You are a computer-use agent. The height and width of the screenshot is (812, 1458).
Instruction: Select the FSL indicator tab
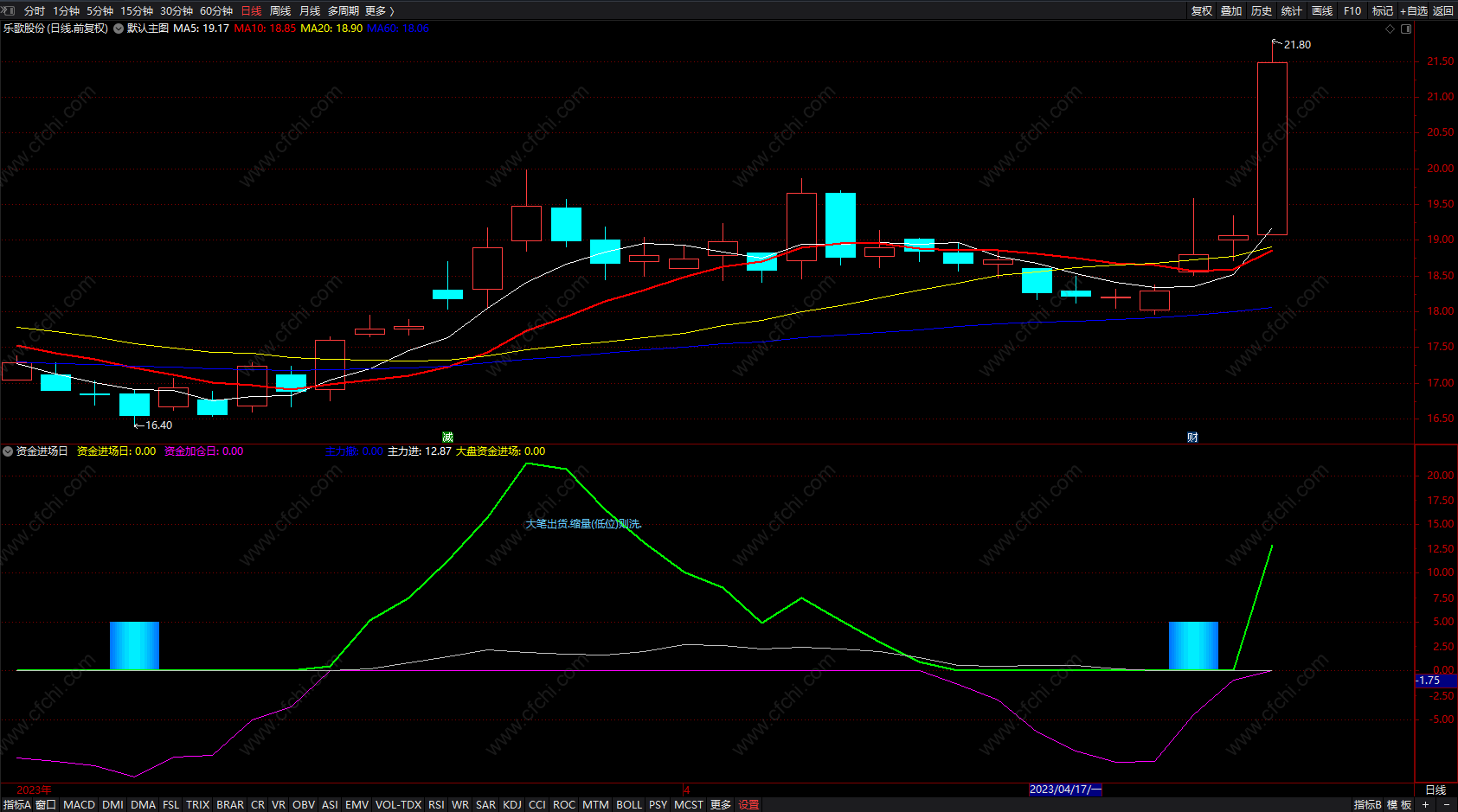[171, 804]
